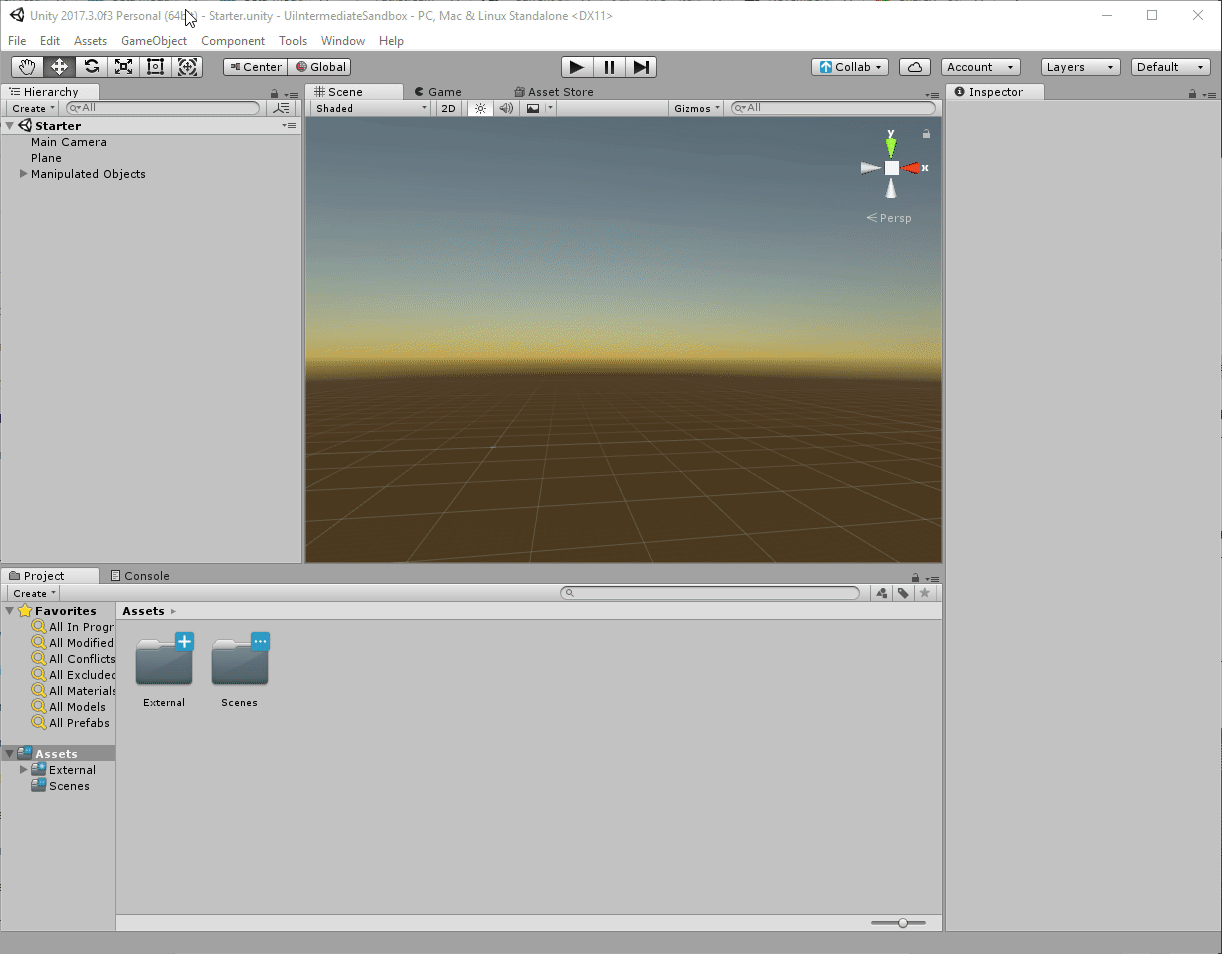Click the Step frame button

641,67
